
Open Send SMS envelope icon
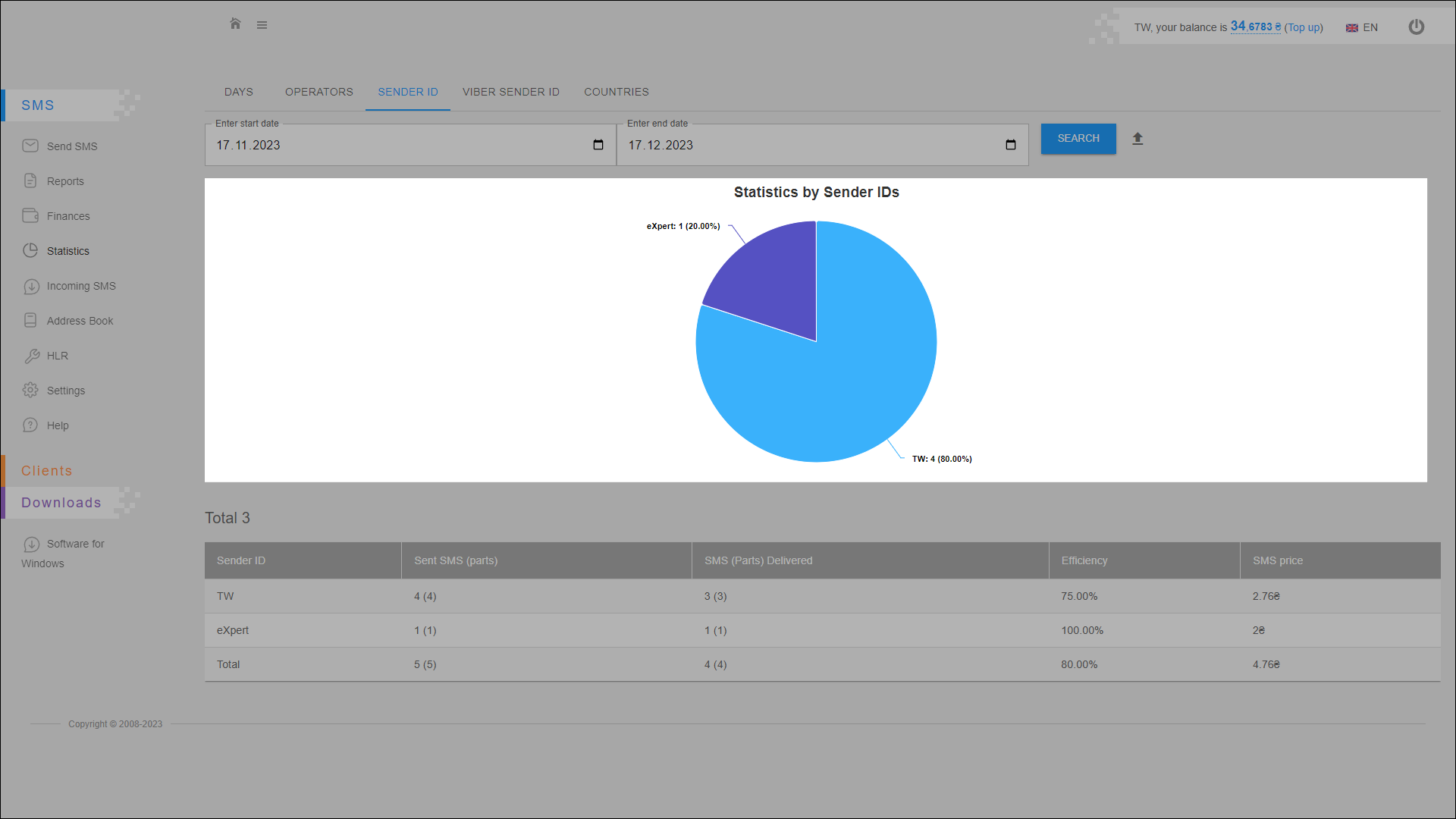[x=30, y=146]
